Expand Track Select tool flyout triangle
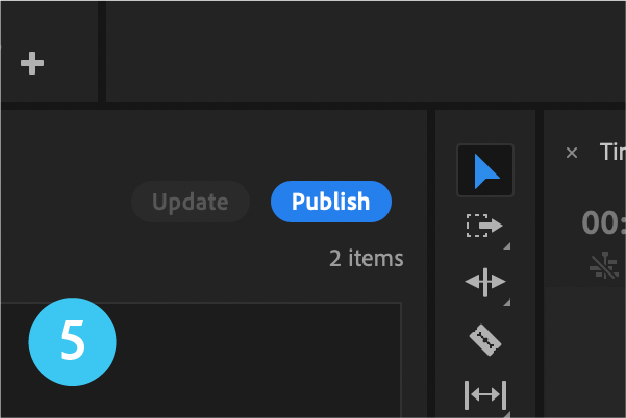The width and height of the screenshot is (626, 418). click(507, 246)
